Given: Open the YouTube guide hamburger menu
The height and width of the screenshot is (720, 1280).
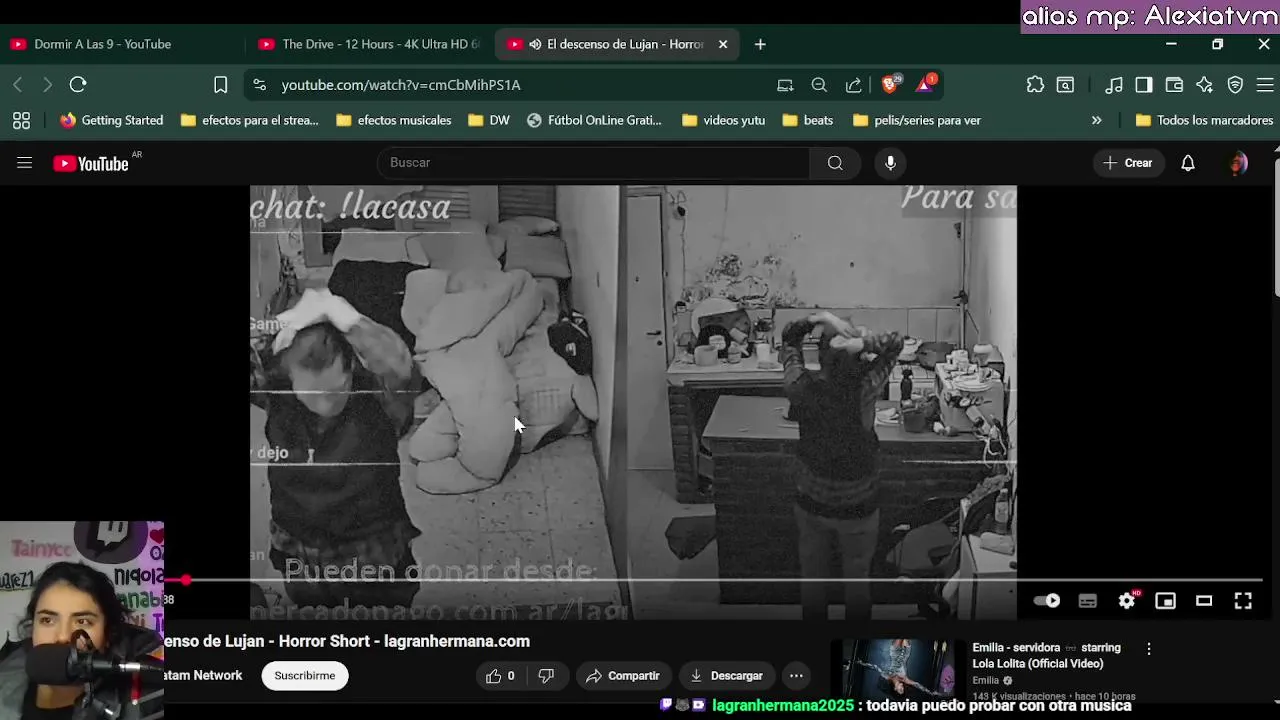Looking at the screenshot, I should click(24, 163).
